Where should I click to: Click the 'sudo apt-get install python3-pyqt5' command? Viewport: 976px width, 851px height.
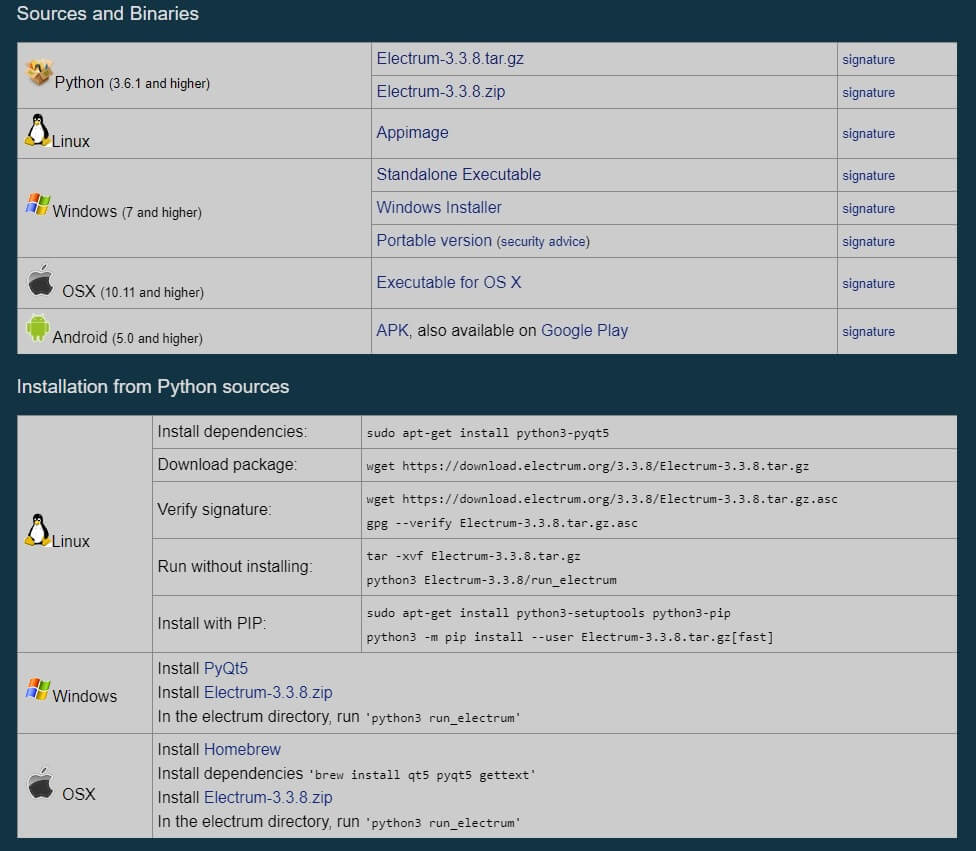(487, 433)
